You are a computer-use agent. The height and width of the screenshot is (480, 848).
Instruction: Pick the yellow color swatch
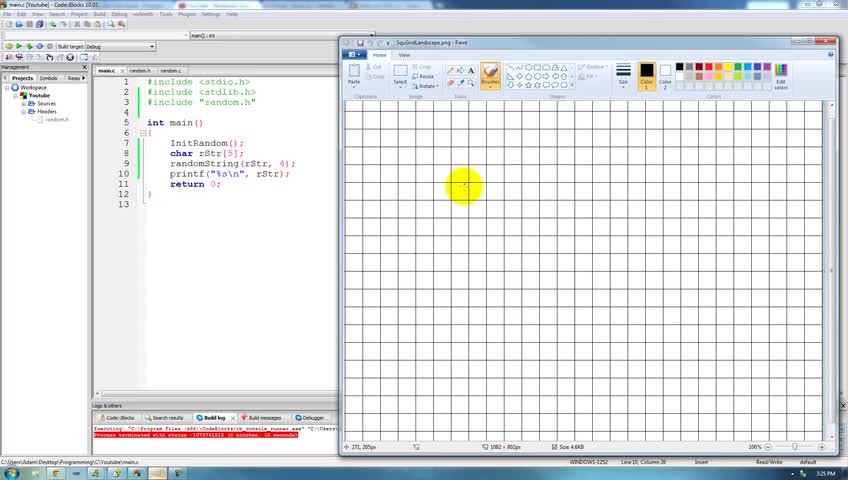728,66
